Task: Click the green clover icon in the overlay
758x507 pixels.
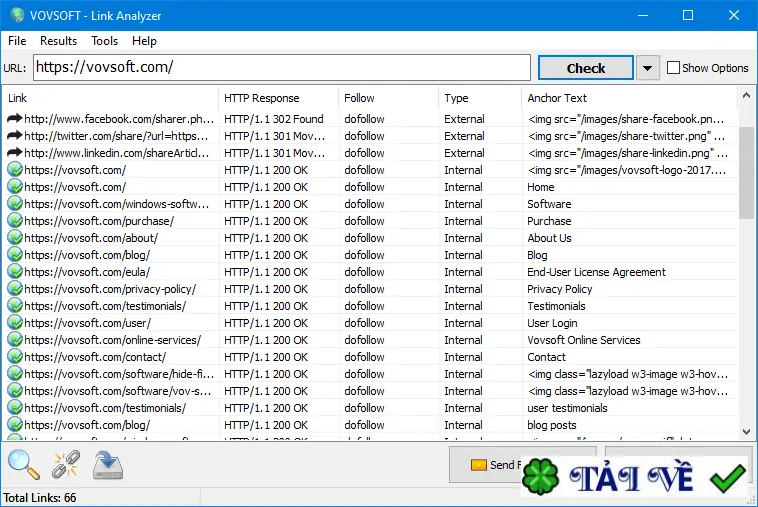Action: (x=540, y=477)
